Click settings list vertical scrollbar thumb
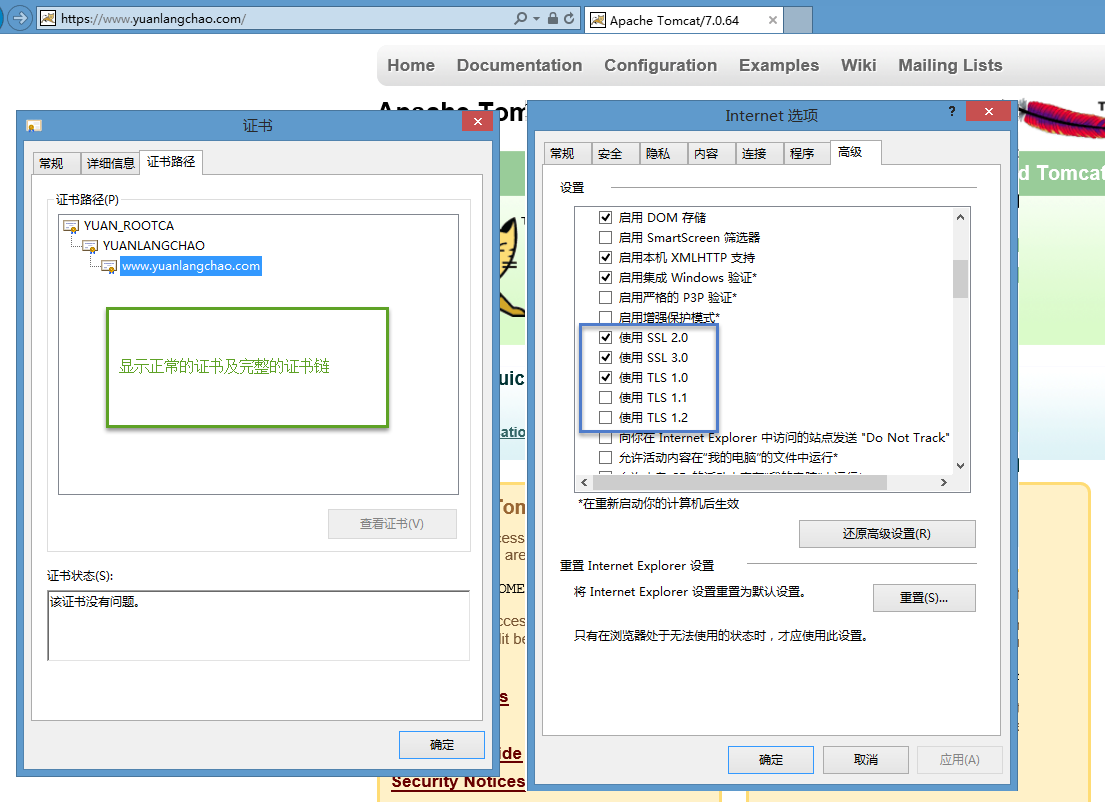Image resolution: width=1105 pixels, height=802 pixels. click(960, 279)
